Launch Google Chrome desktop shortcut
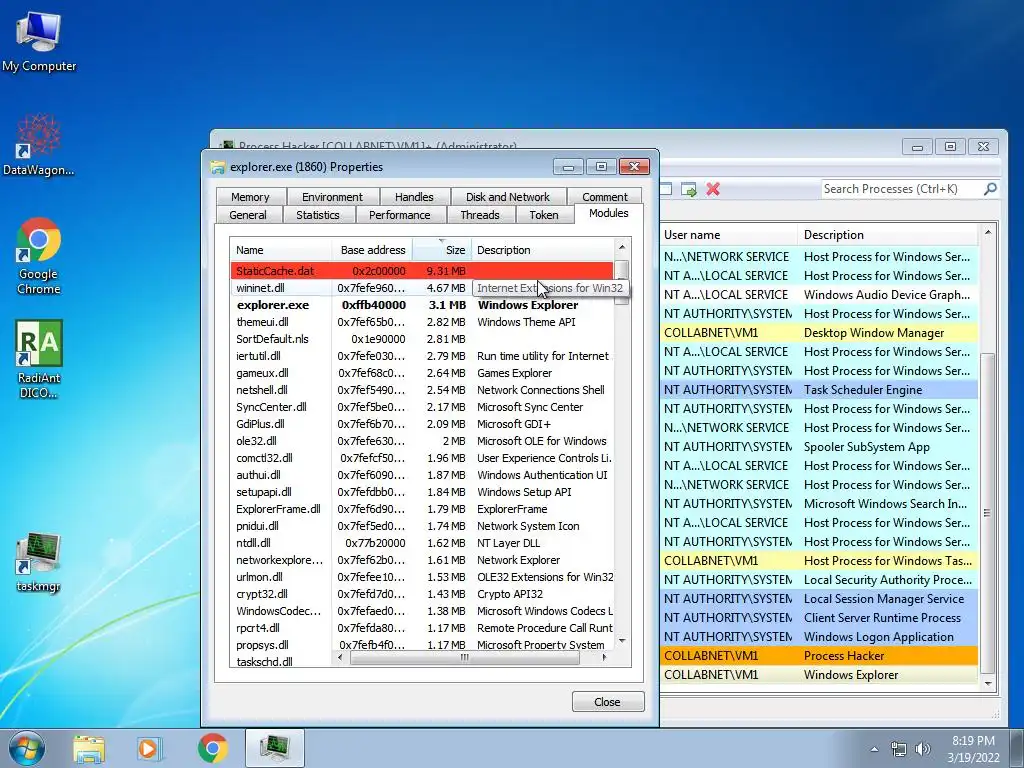The width and height of the screenshot is (1024, 768). [39, 256]
